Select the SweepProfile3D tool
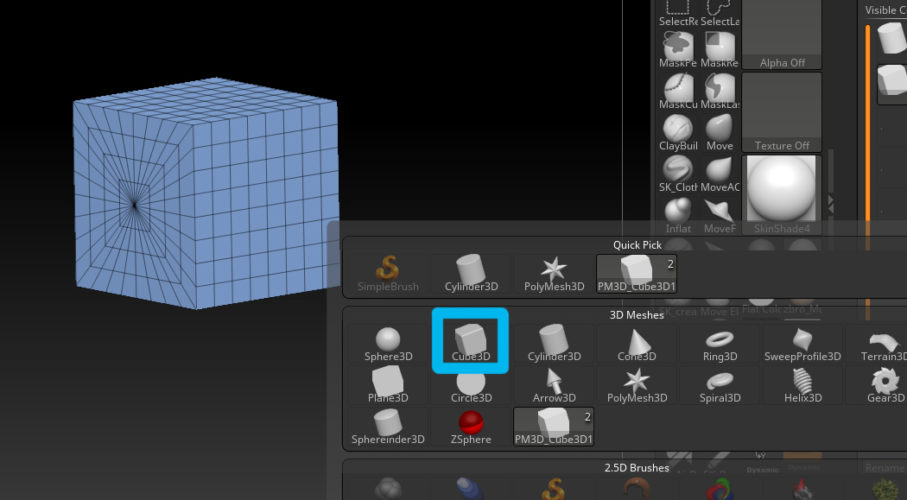This screenshot has width=907, height=500. point(802,343)
